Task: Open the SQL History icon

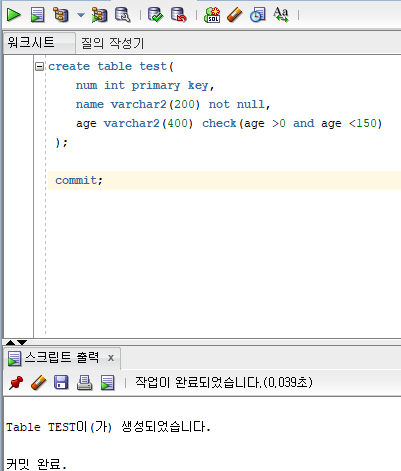Action: [257, 15]
